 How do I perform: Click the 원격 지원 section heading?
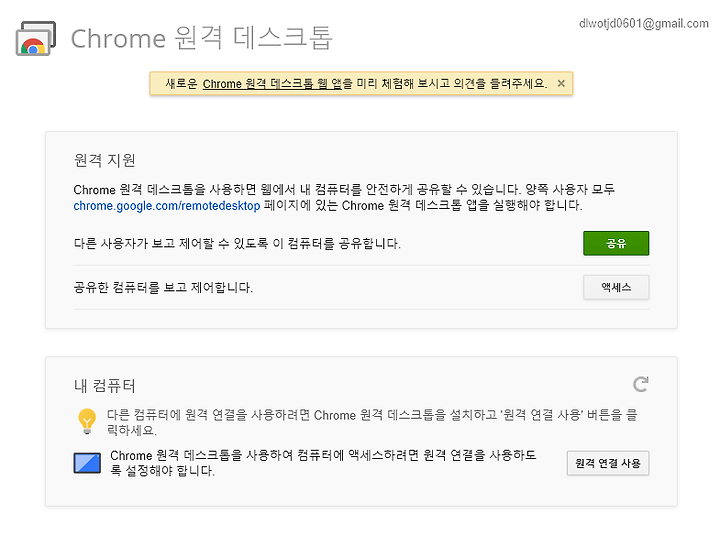click(105, 160)
